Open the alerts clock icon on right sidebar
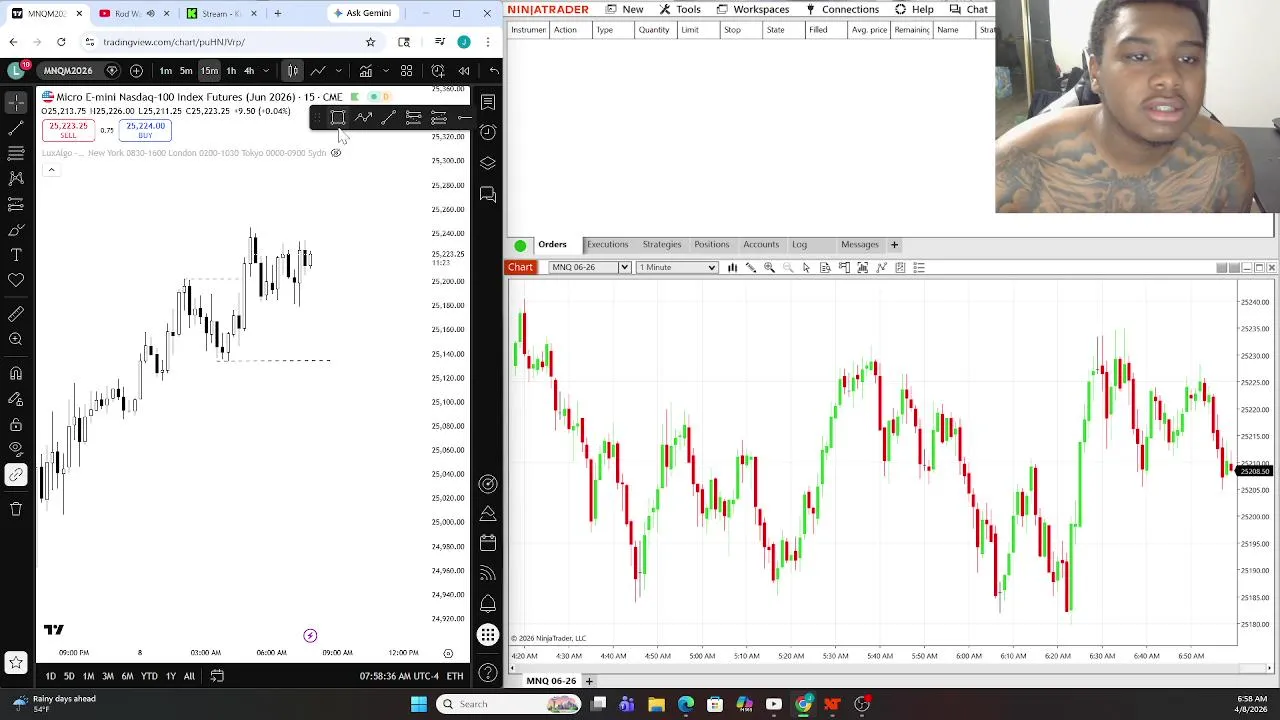Screen dimensions: 1280x720 click(x=488, y=132)
